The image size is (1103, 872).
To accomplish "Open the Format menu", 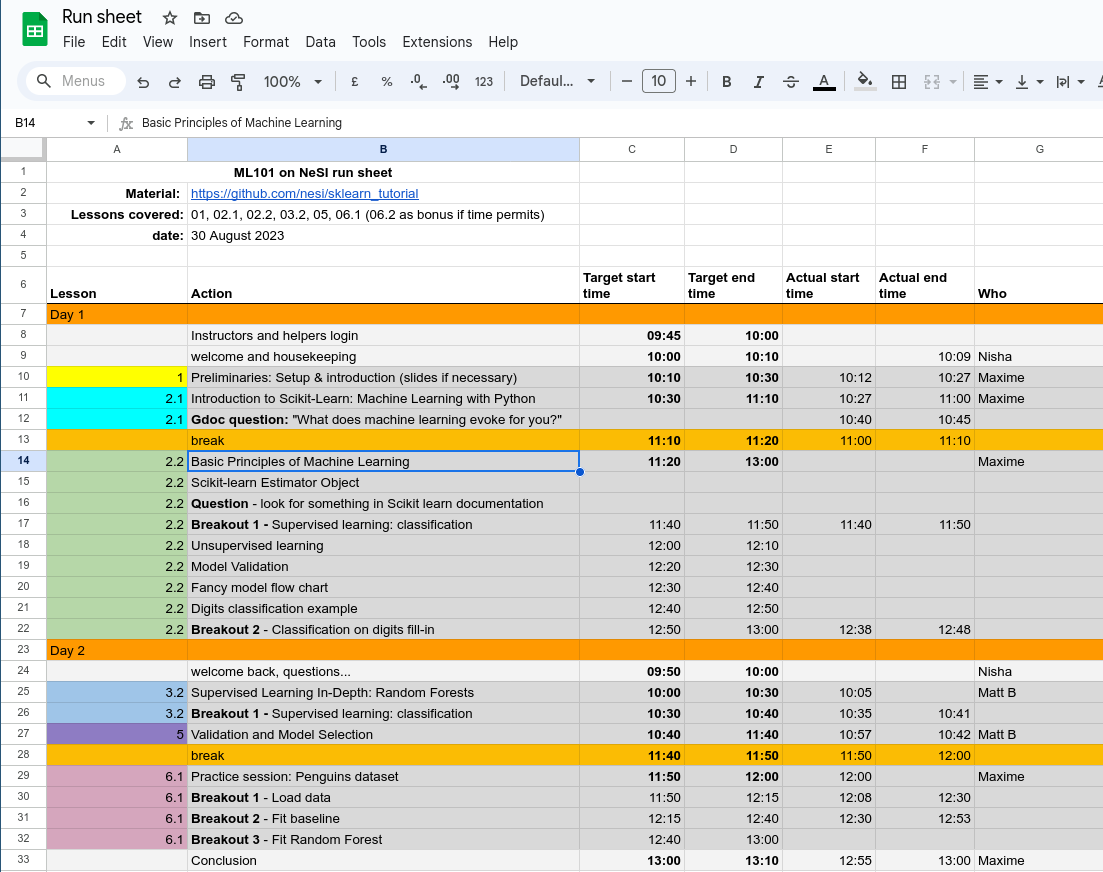I will [266, 42].
